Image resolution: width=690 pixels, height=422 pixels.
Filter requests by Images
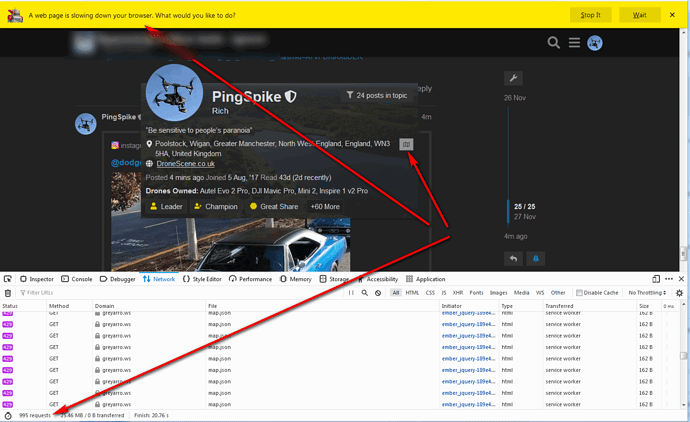coord(499,293)
